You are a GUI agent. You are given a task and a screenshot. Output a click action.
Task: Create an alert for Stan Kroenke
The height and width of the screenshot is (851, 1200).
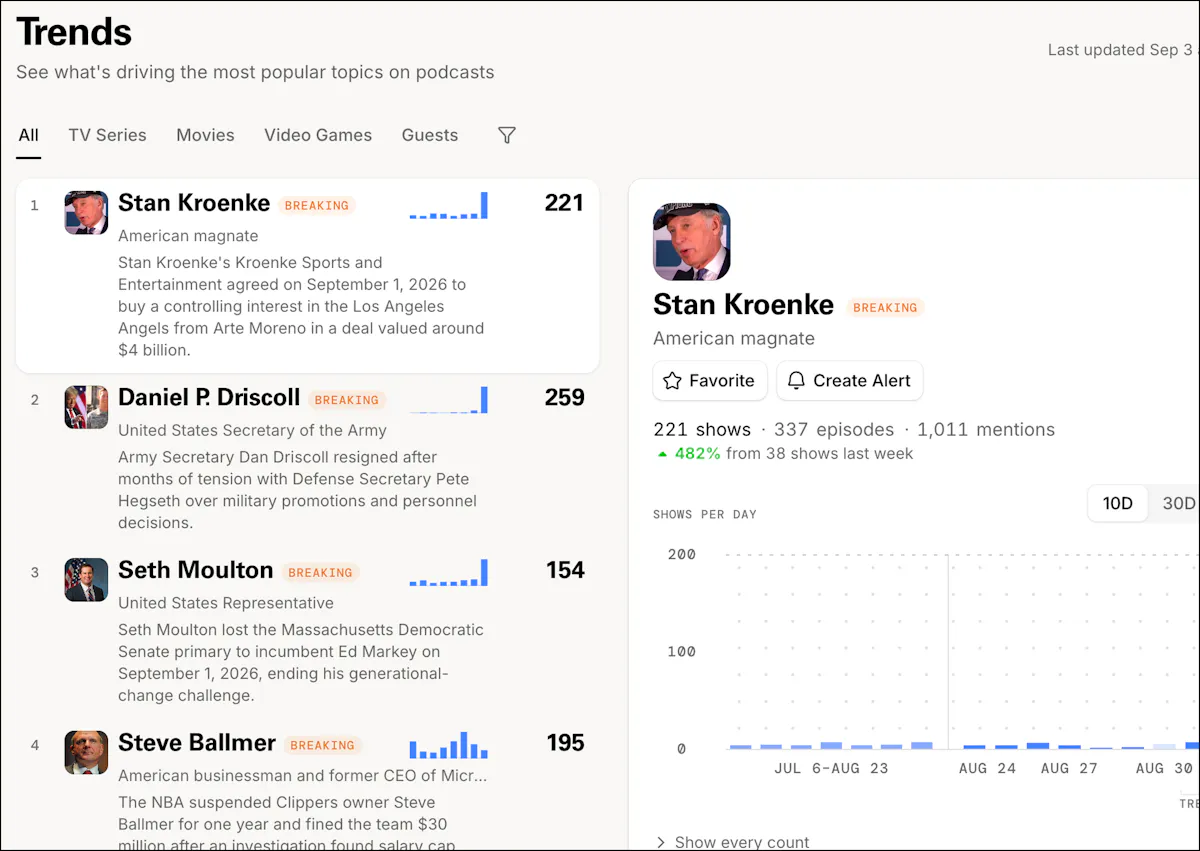click(x=850, y=381)
